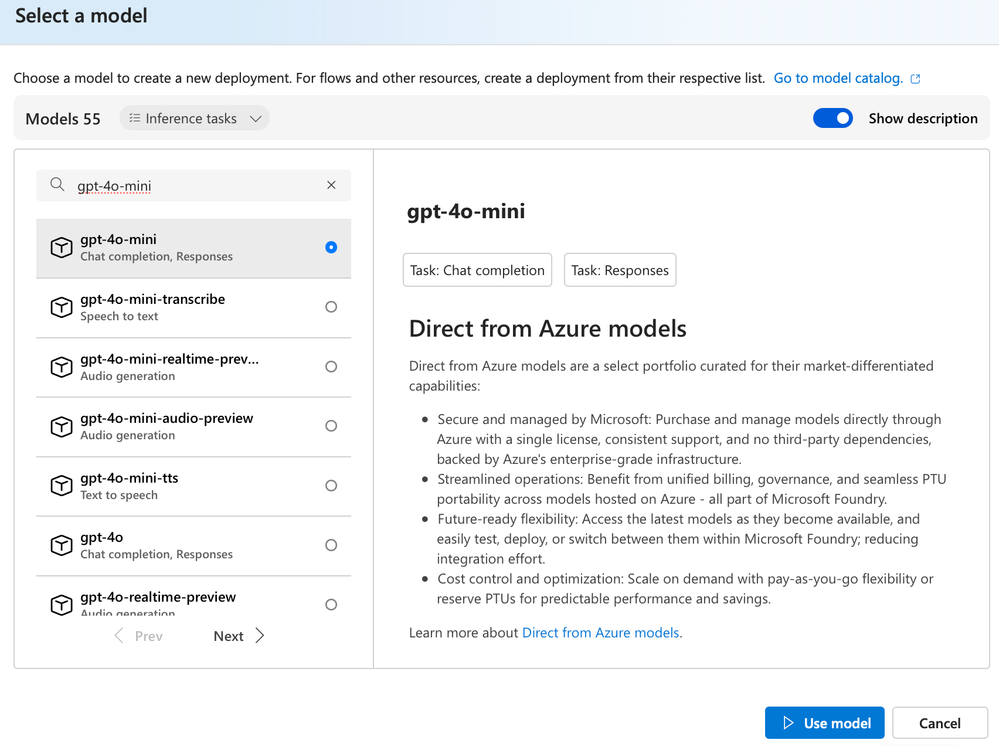Click the cube icon beside gpt-4o model
Image resolution: width=999 pixels, height=746 pixels.
coord(61,545)
